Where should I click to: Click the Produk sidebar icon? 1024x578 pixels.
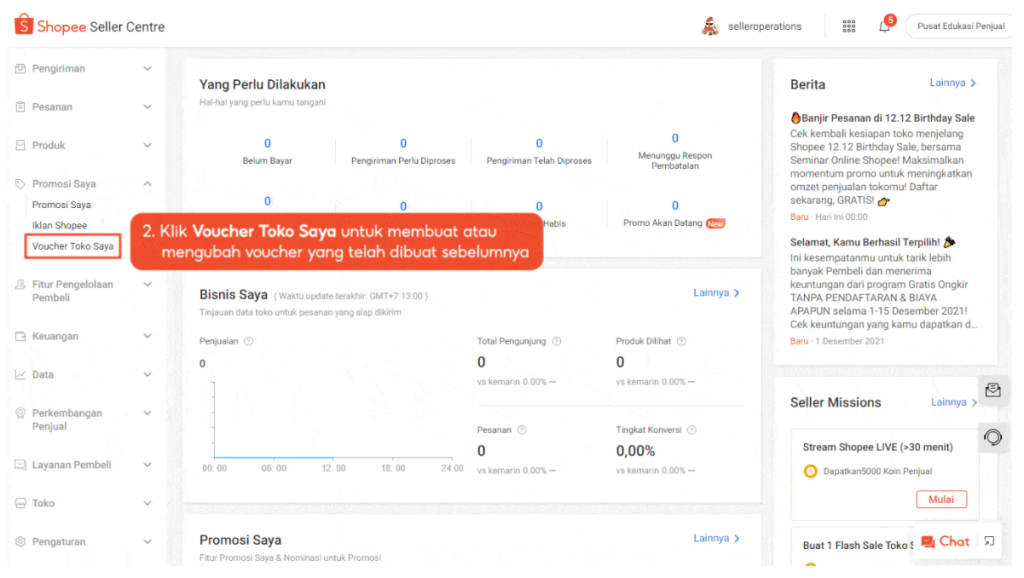[20, 146]
